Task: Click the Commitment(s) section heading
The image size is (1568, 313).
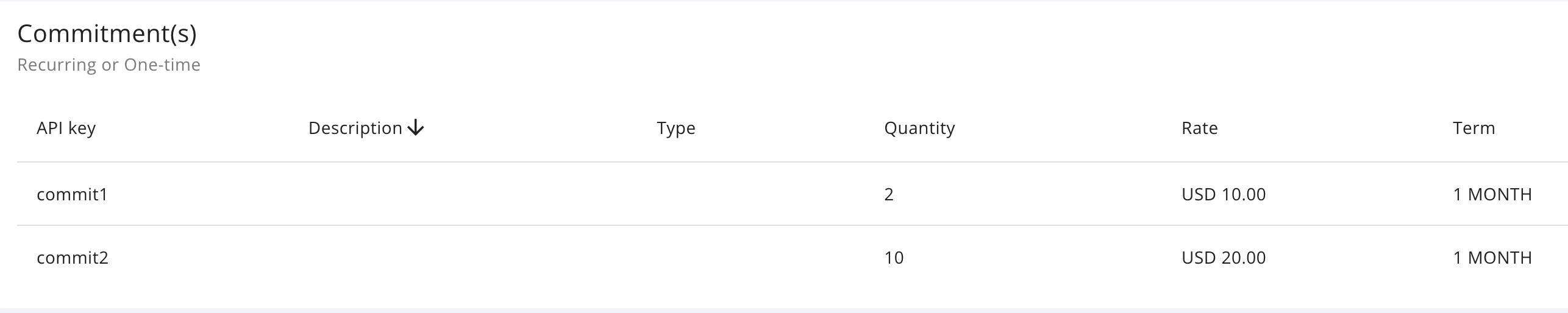Action: coord(107,33)
